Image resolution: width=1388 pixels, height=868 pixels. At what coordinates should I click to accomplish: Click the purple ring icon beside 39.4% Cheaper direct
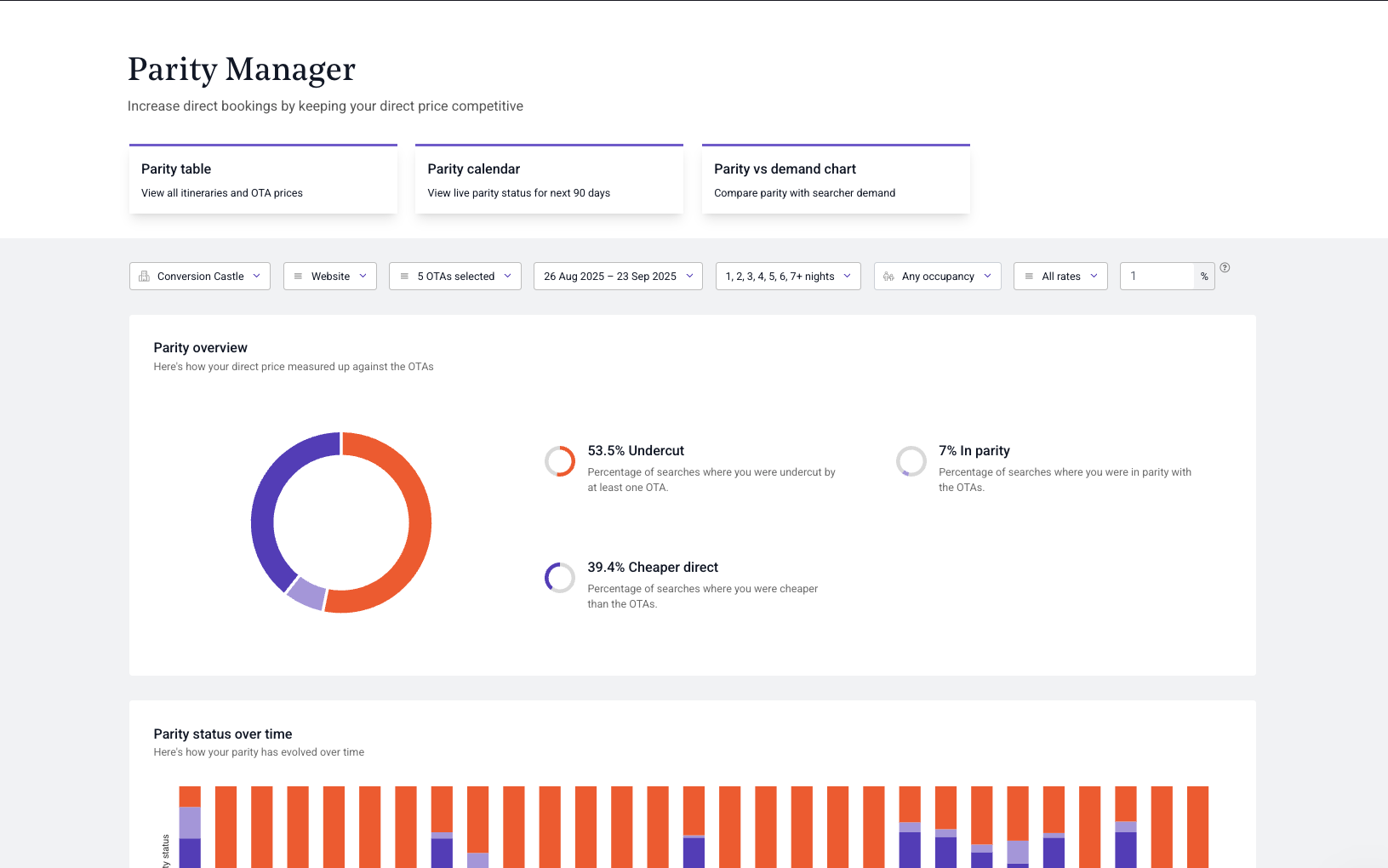pyautogui.click(x=560, y=578)
